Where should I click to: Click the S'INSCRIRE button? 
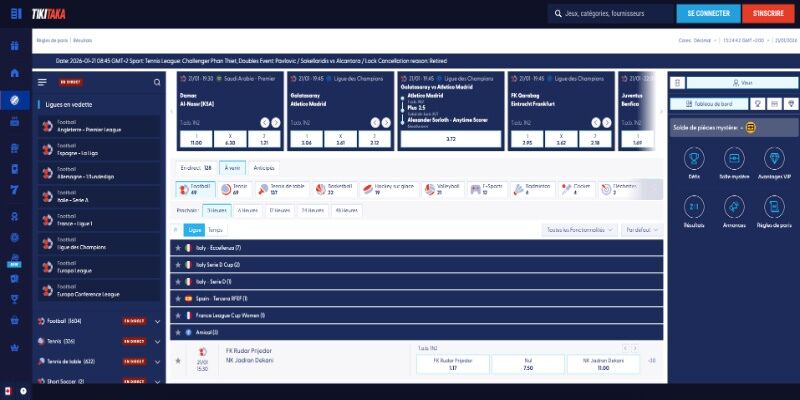click(x=769, y=14)
